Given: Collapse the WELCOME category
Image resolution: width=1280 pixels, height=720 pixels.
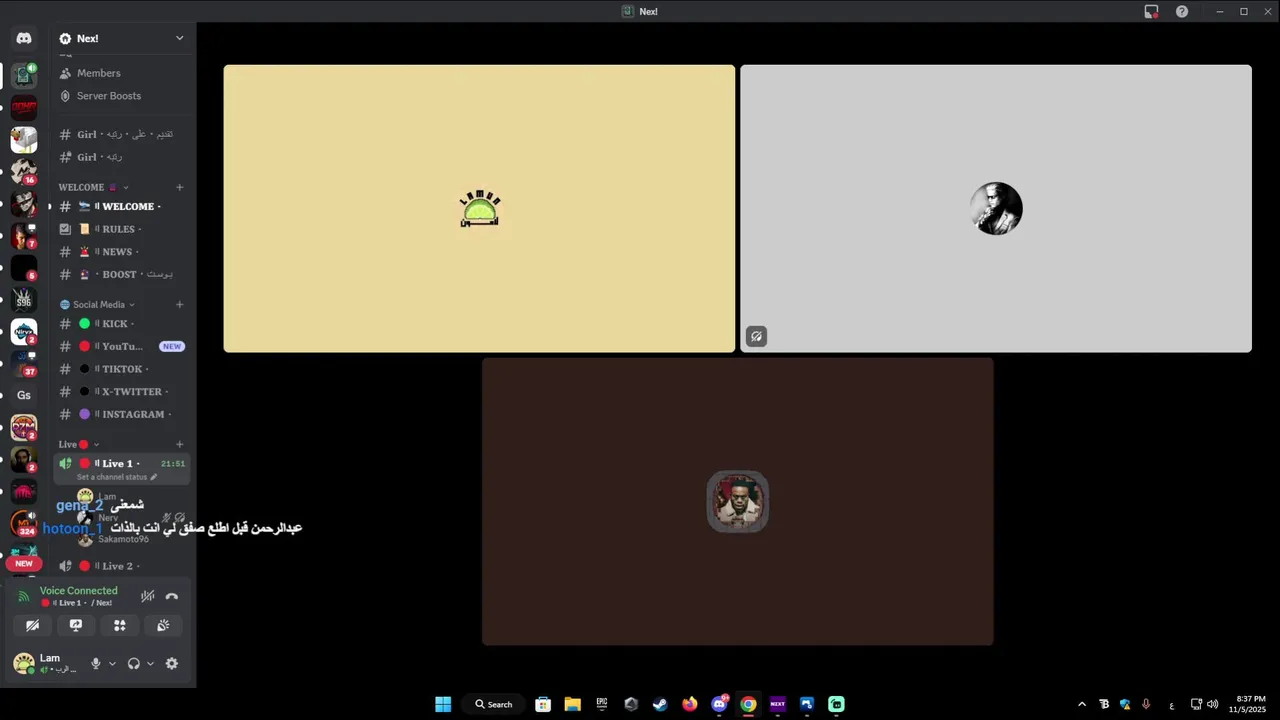Looking at the screenshot, I should (93, 187).
